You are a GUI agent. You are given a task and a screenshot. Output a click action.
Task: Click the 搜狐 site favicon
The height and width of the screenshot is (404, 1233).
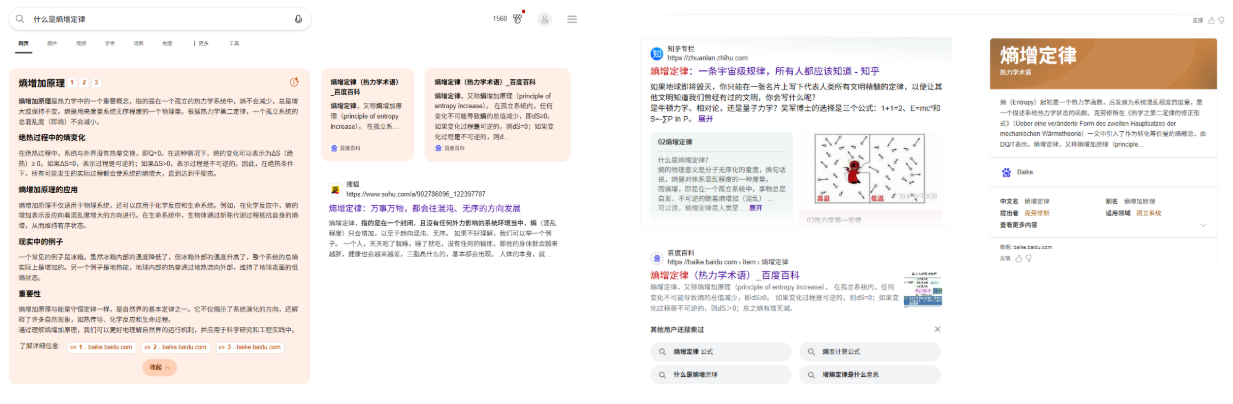coord(335,189)
